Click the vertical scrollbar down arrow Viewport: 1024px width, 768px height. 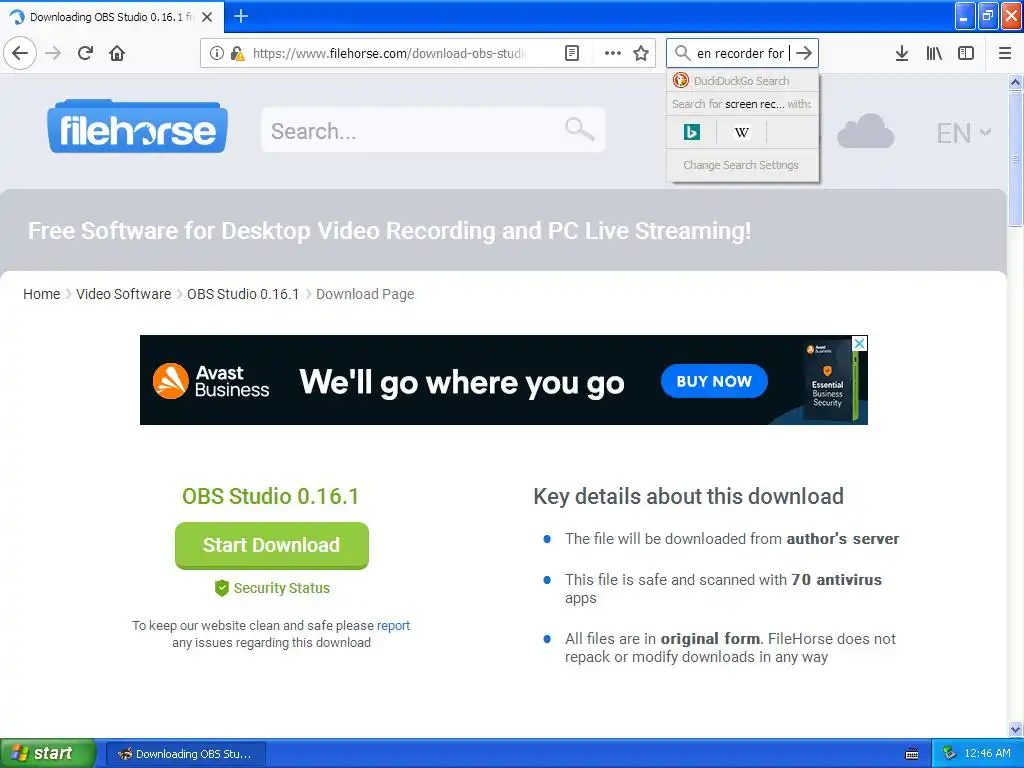(1015, 729)
